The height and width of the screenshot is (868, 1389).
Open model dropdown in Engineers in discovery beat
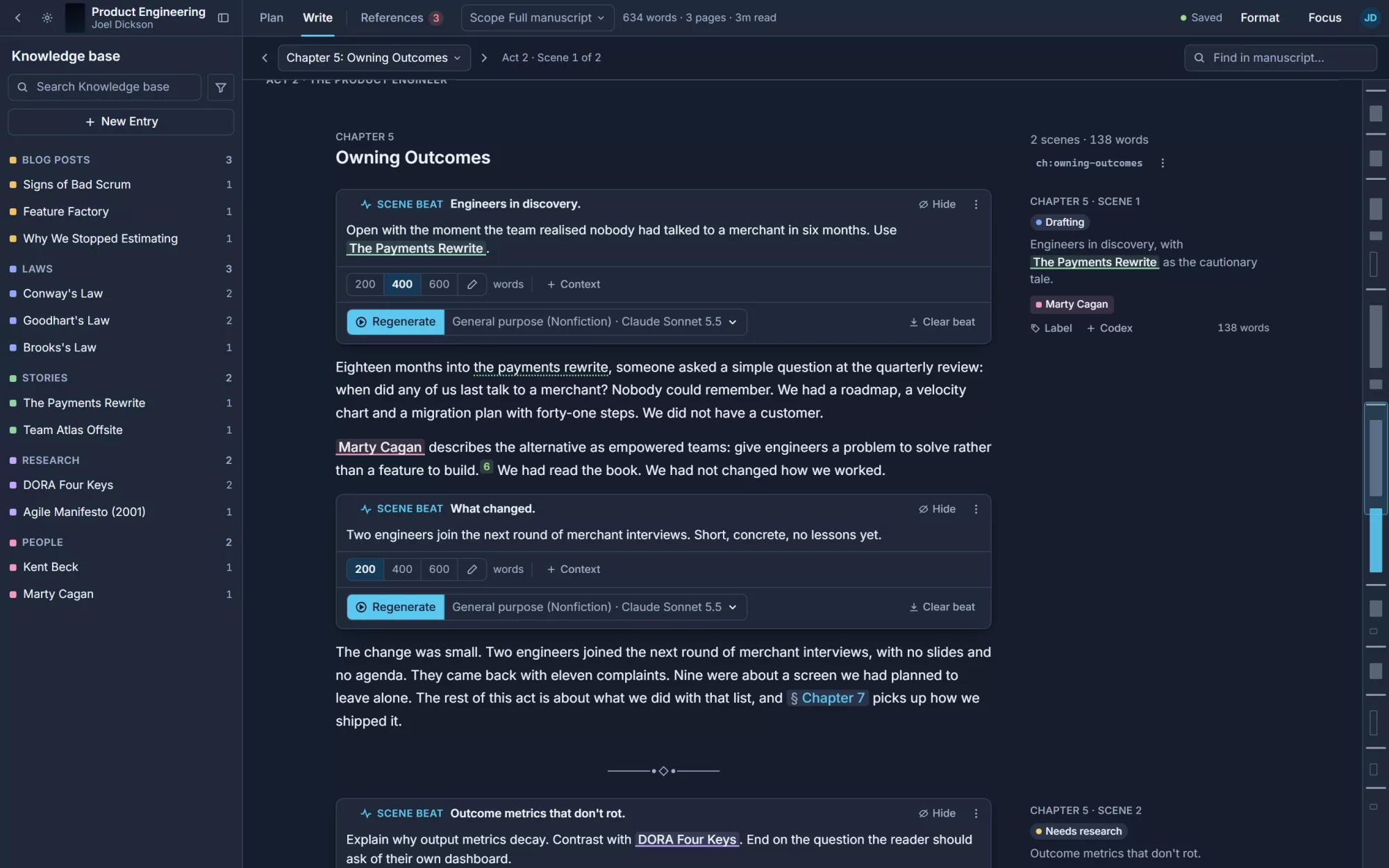click(594, 322)
